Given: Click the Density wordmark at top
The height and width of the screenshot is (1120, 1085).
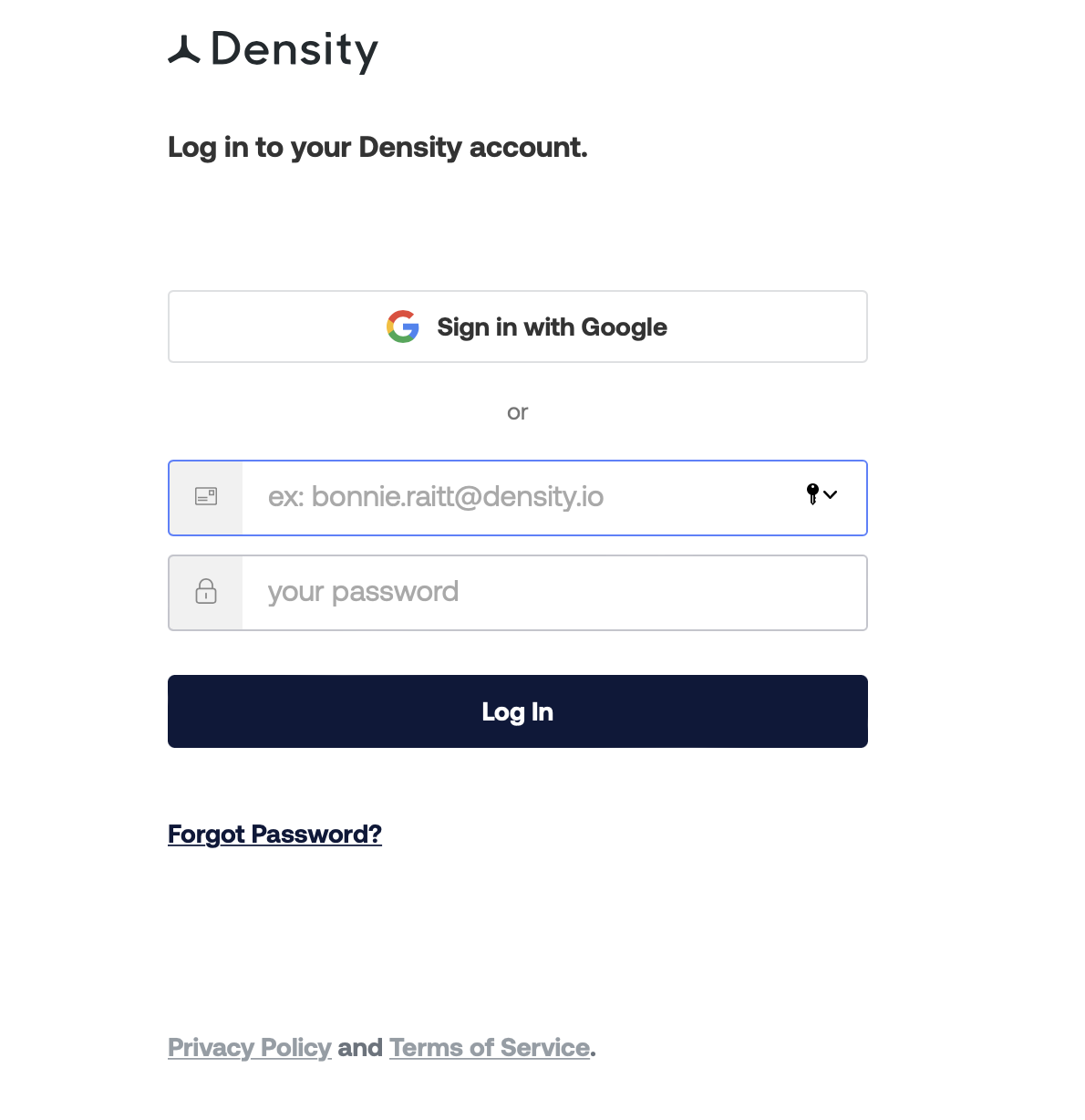Looking at the screenshot, I should tap(294, 51).
